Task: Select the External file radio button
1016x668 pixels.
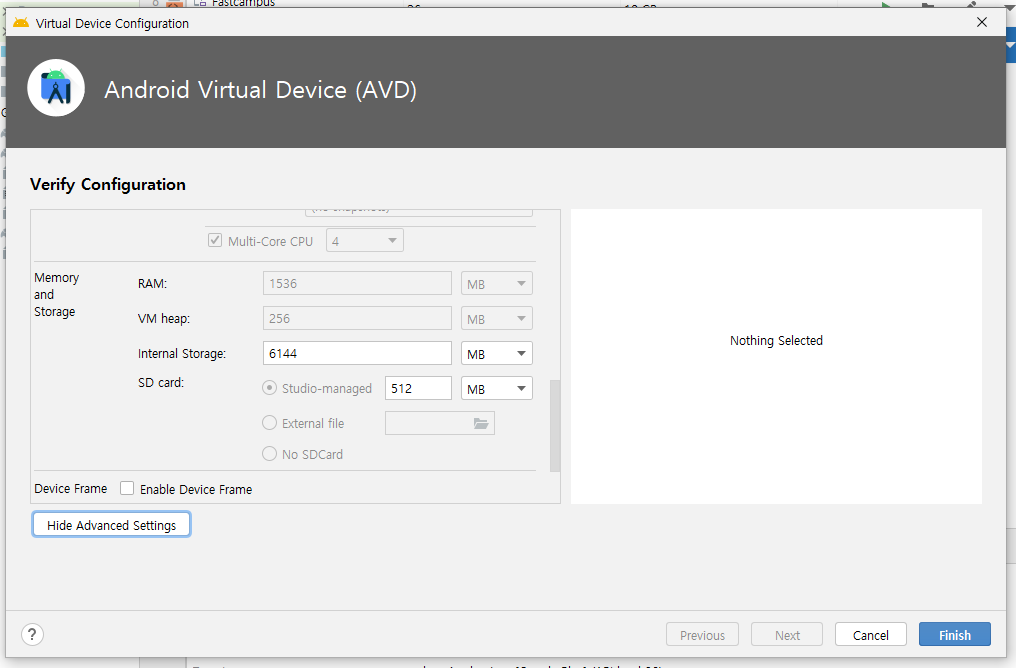Action: [x=269, y=423]
